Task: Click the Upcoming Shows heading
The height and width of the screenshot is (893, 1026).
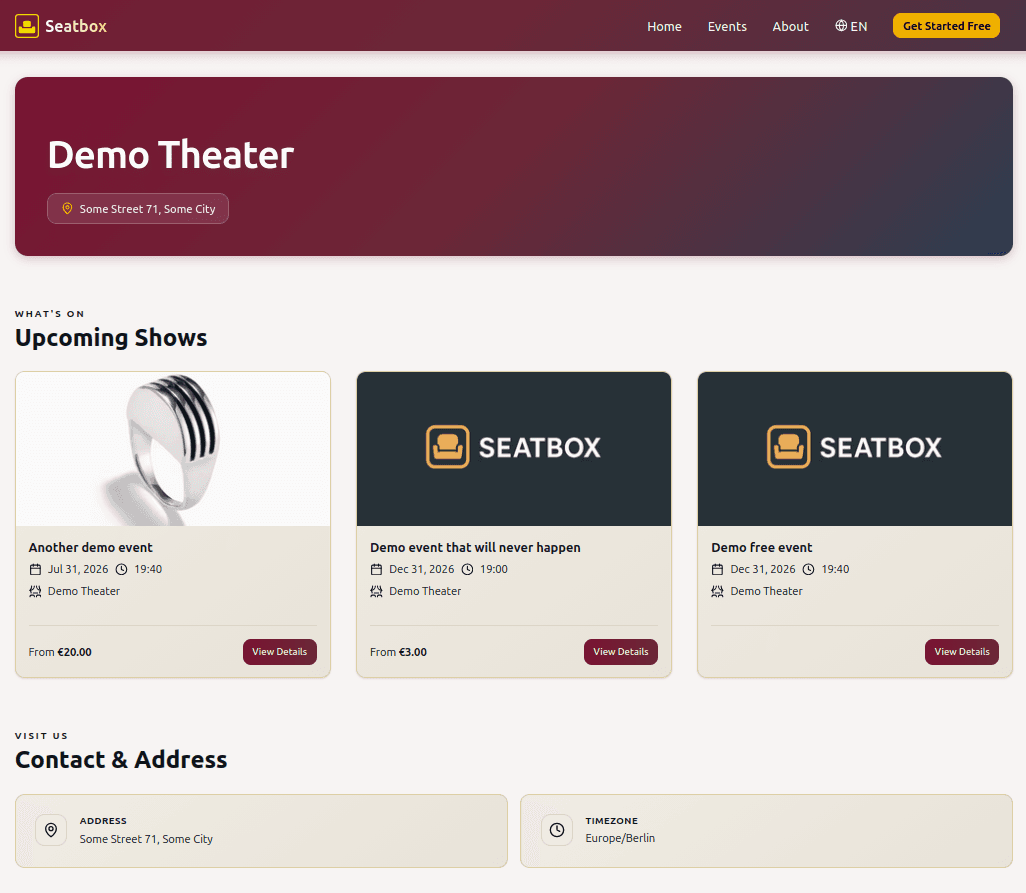Action: (111, 338)
